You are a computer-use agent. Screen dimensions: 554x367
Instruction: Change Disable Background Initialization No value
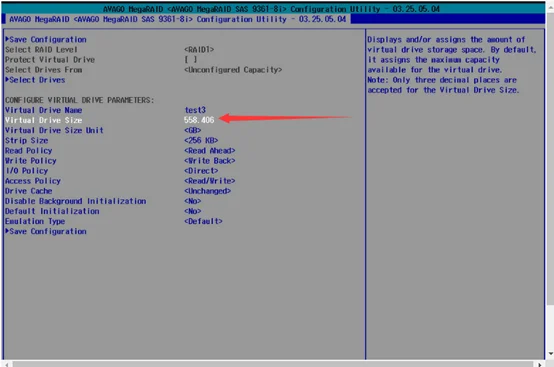[193, 201]
